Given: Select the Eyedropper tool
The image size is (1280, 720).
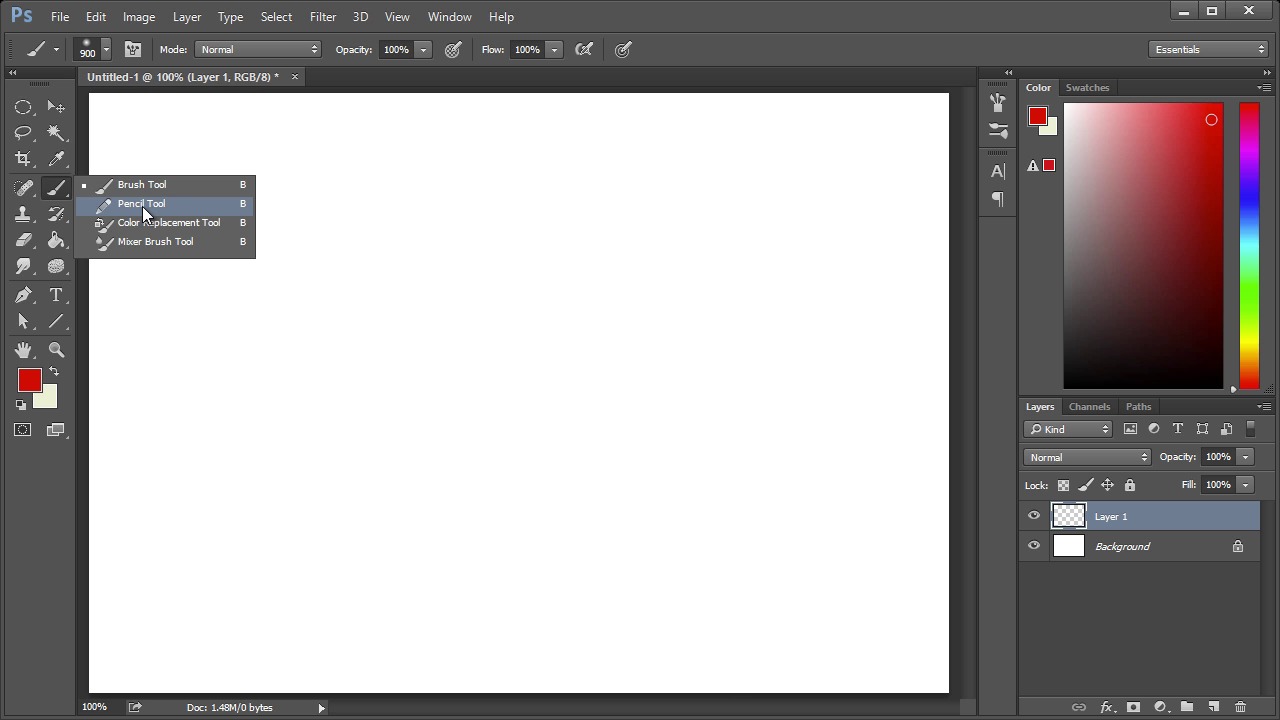Looking at the screenshot, I should (x=56, y=159).
